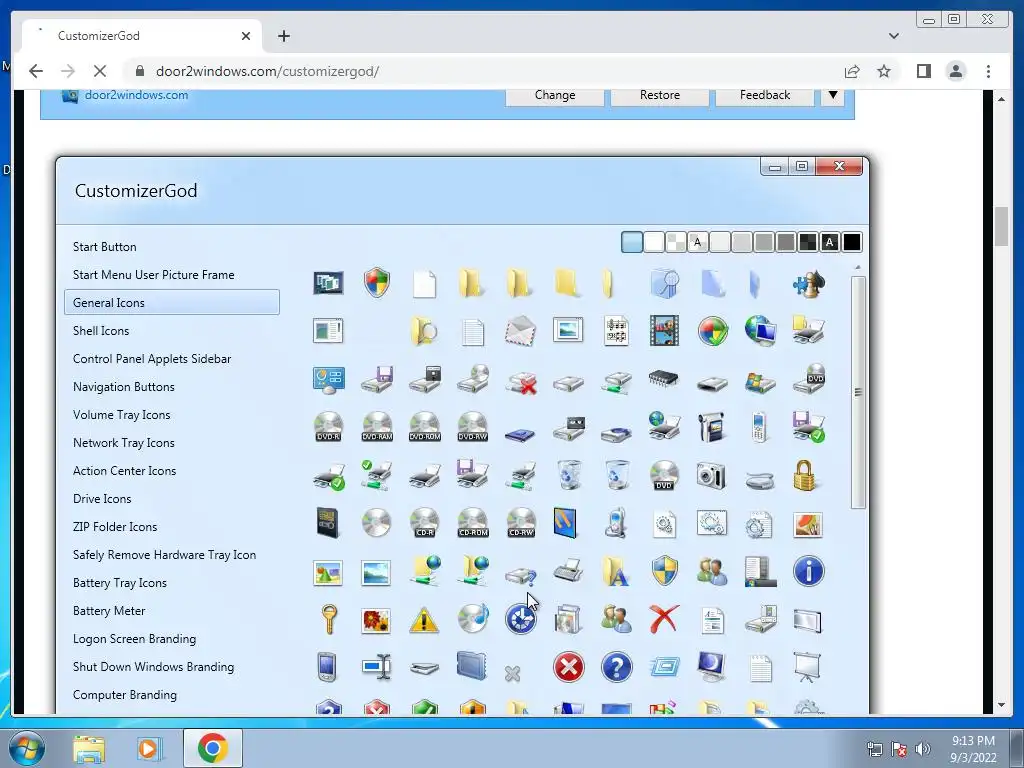Viewport: 1024px width, 768px height.
Task: Launch Windows Media Player from taskbar
Action: point(150,748)
